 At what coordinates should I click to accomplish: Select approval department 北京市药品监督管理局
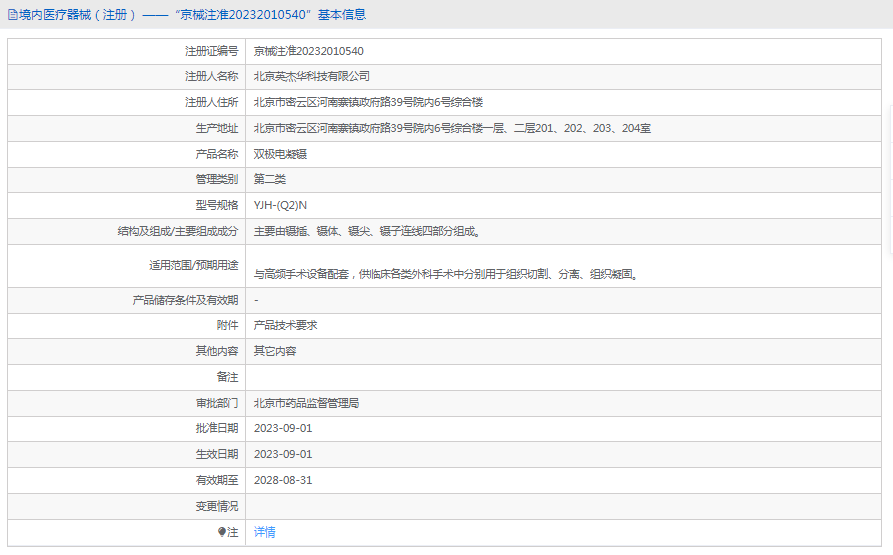pos(306,404)
